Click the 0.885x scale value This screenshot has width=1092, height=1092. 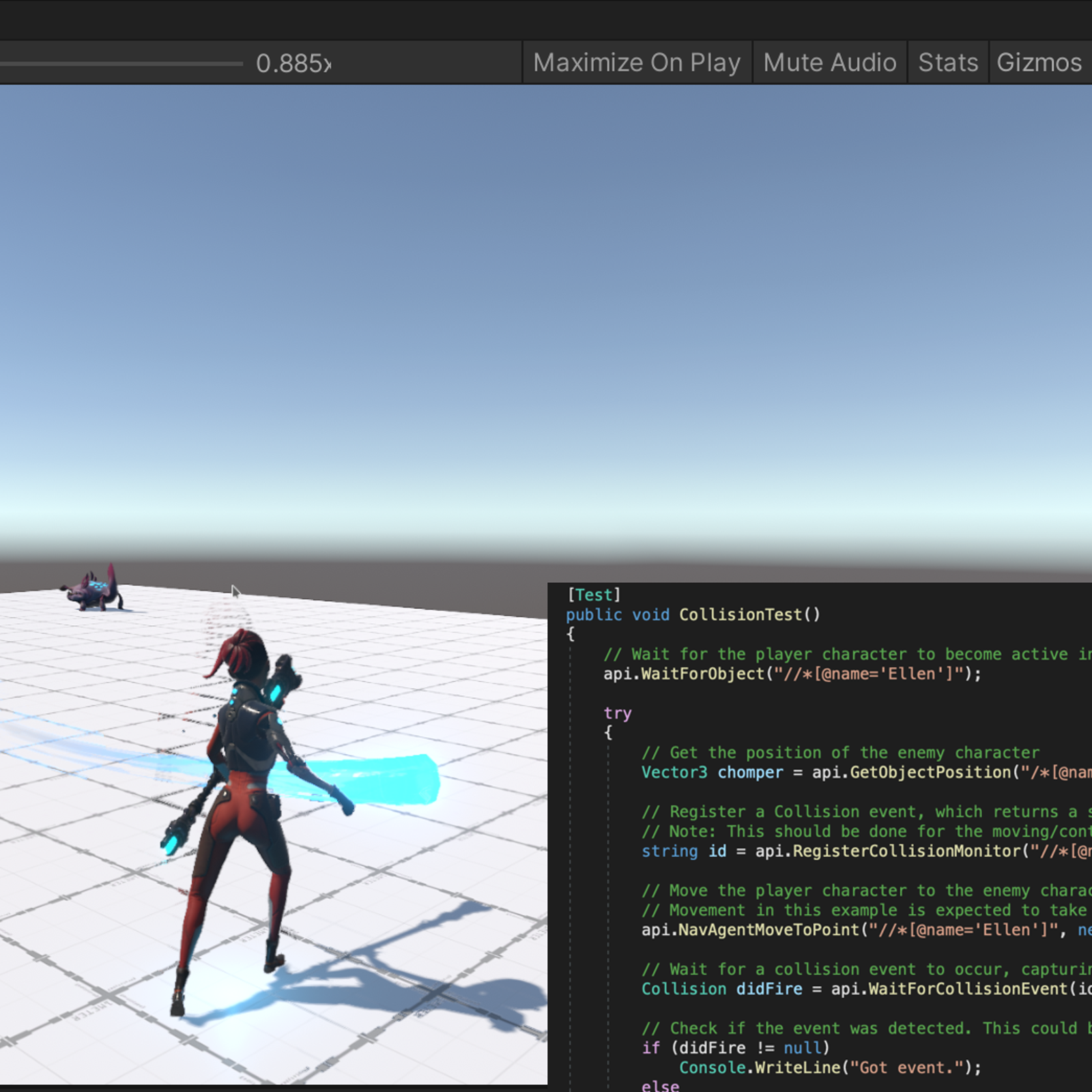pyautogui.click(x=293, y=63)
